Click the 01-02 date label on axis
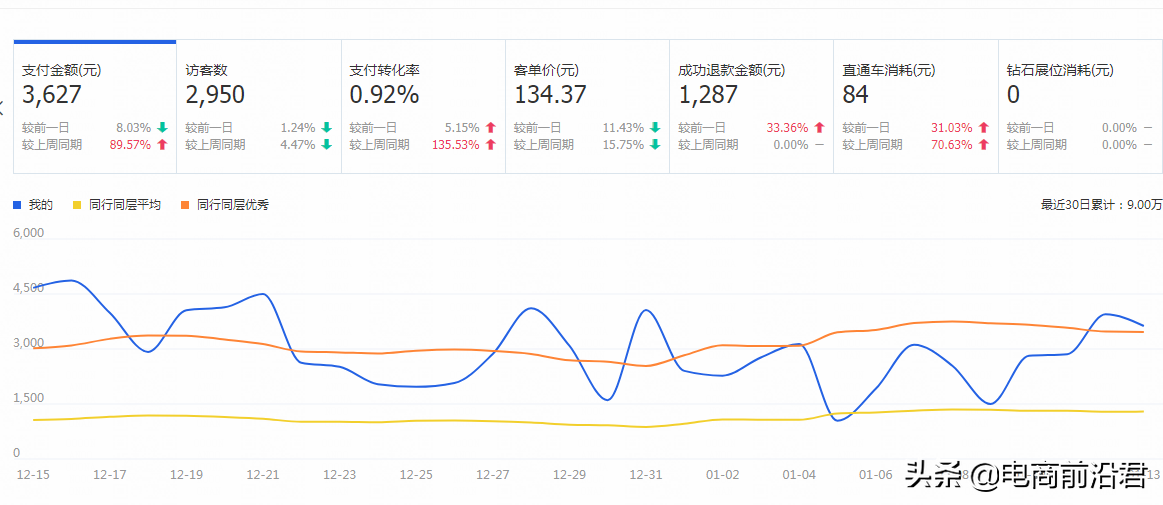This screenshot has width=1163, height=505. point(722,475)
